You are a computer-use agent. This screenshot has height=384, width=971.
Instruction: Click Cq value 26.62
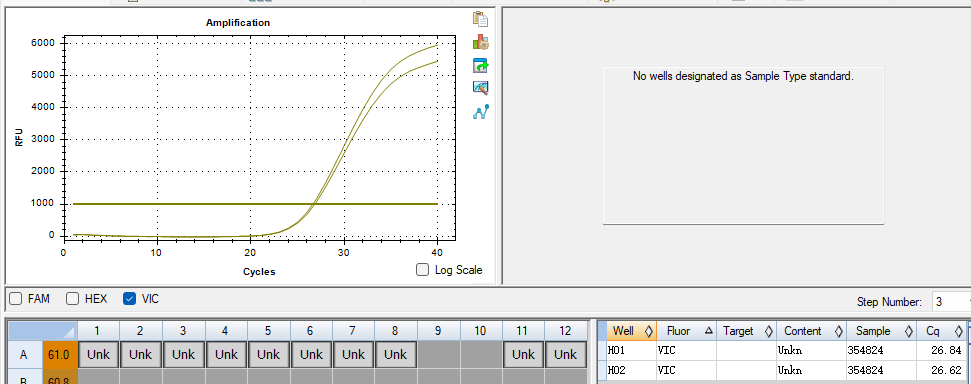(x=942, y=371)
